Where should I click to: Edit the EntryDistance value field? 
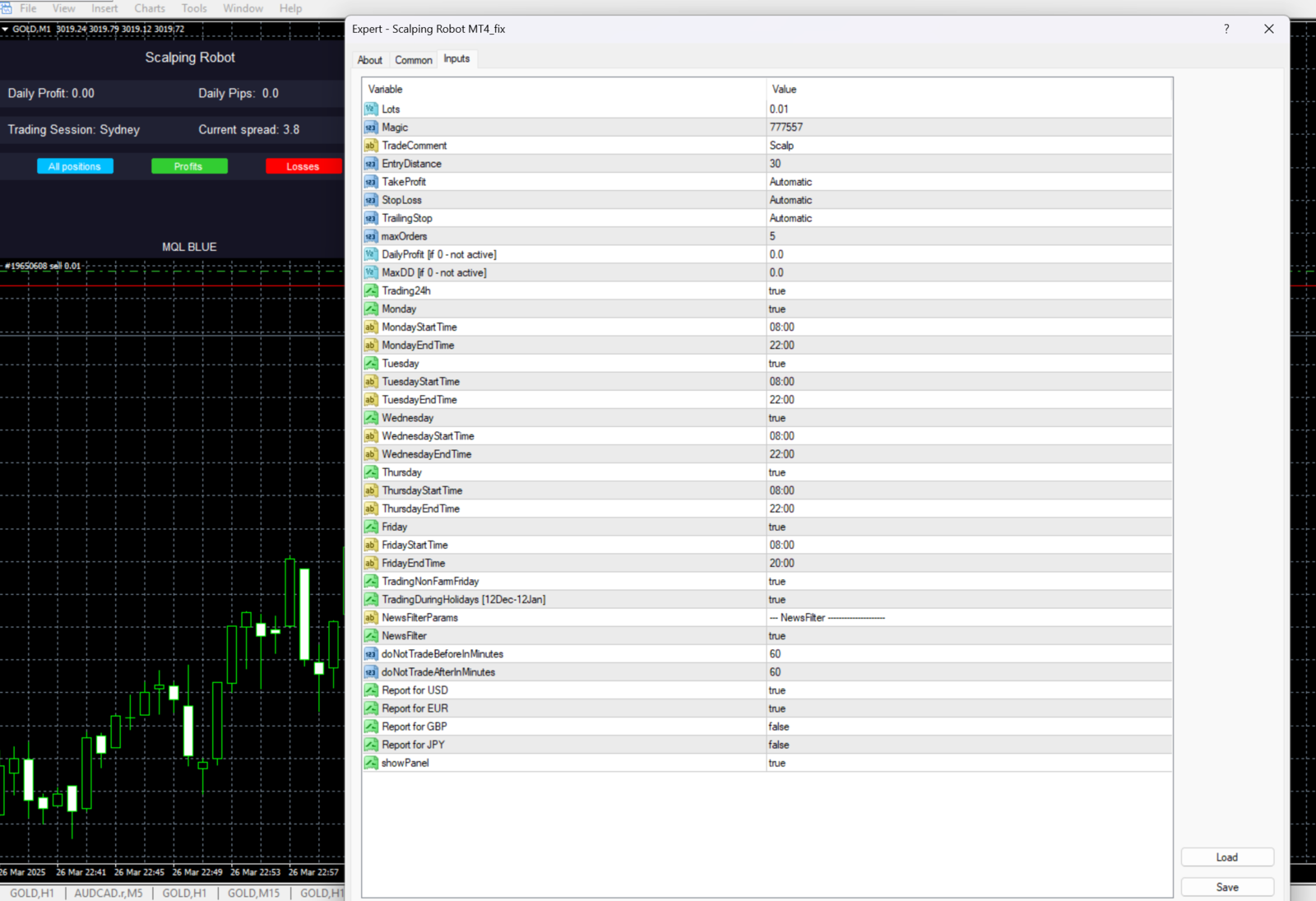[x=969, y=164]
